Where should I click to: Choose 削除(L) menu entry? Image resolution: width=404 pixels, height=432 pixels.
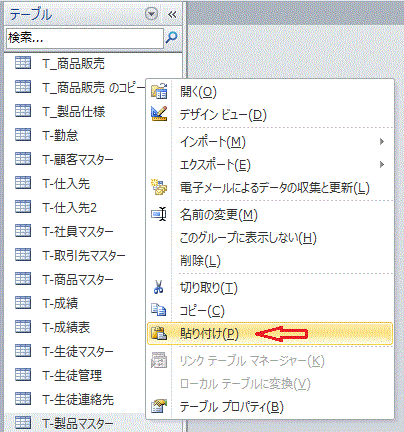tap(270, 261)
